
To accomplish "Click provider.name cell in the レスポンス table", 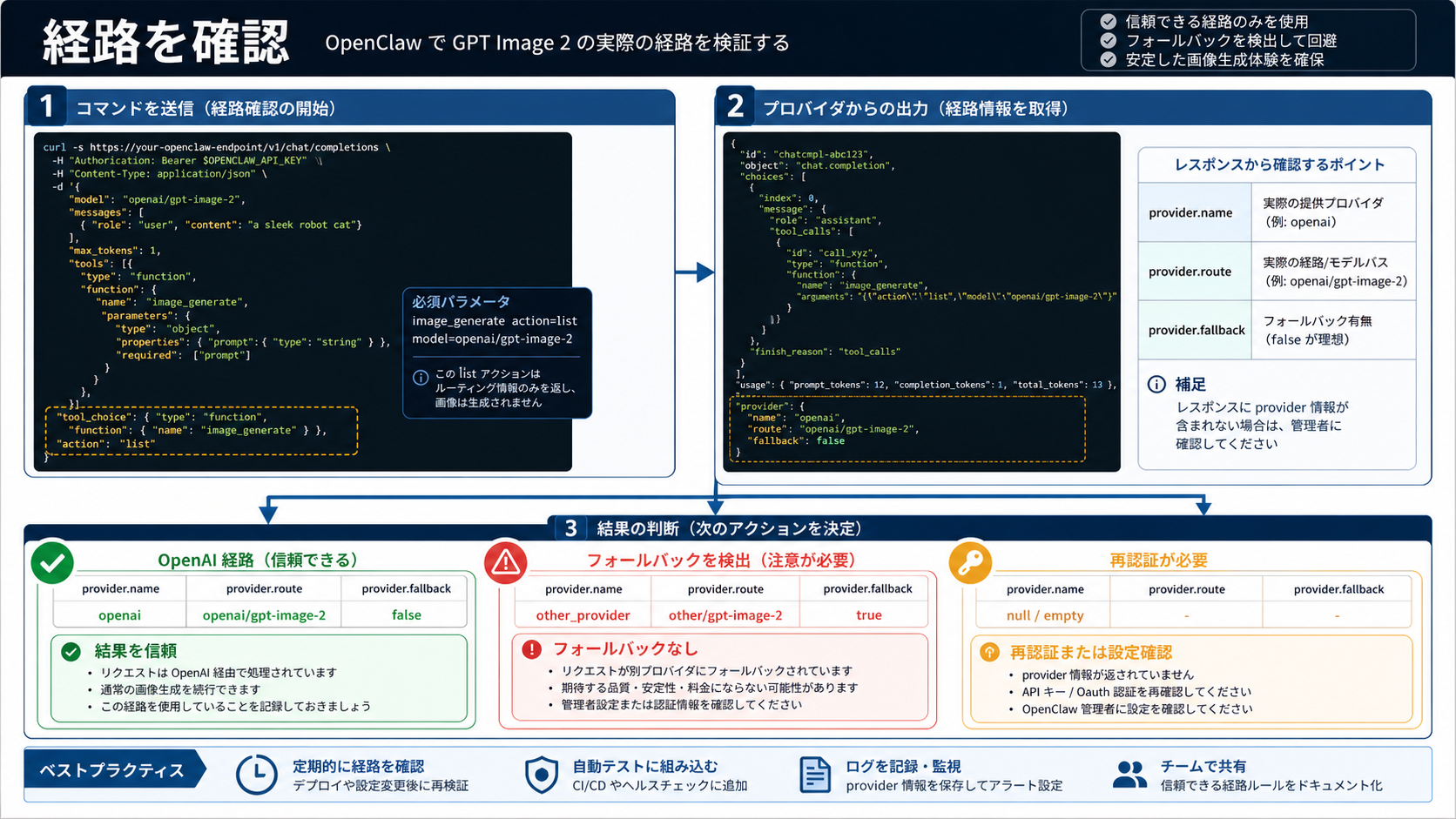I will 1195,212.
